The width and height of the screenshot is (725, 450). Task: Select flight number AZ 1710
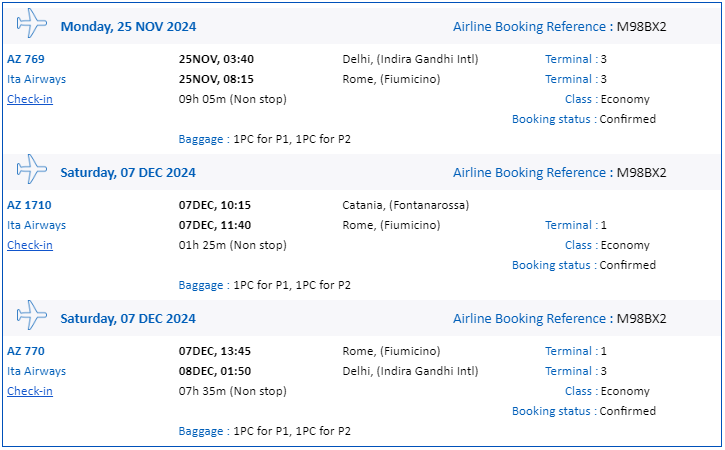pos(29,205)
